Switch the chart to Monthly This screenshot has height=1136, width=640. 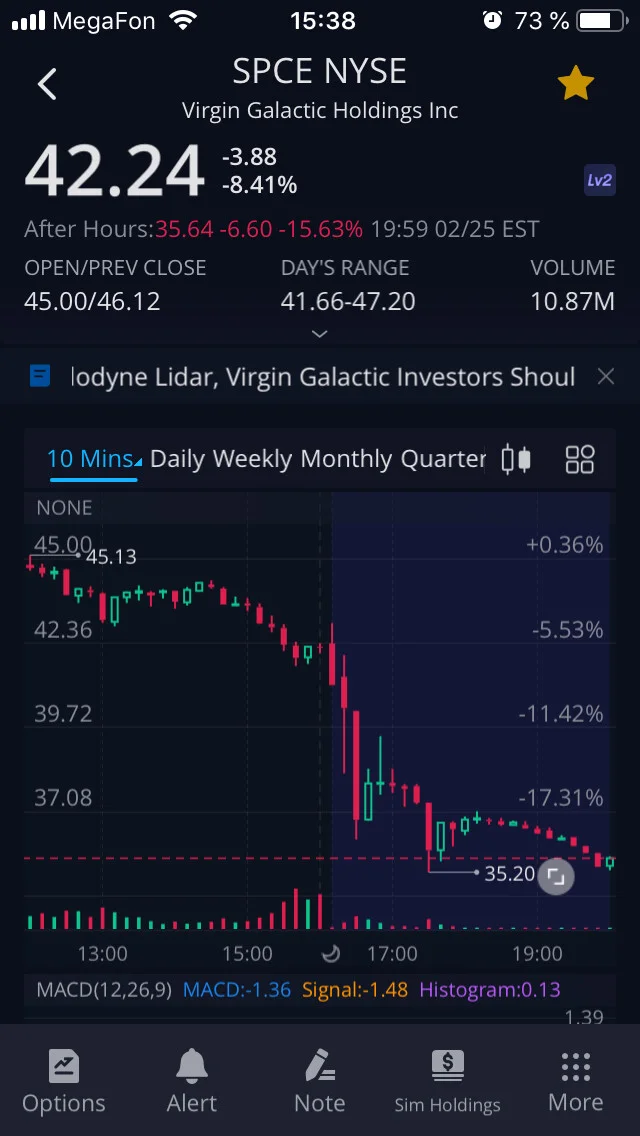tap(346, 459)
